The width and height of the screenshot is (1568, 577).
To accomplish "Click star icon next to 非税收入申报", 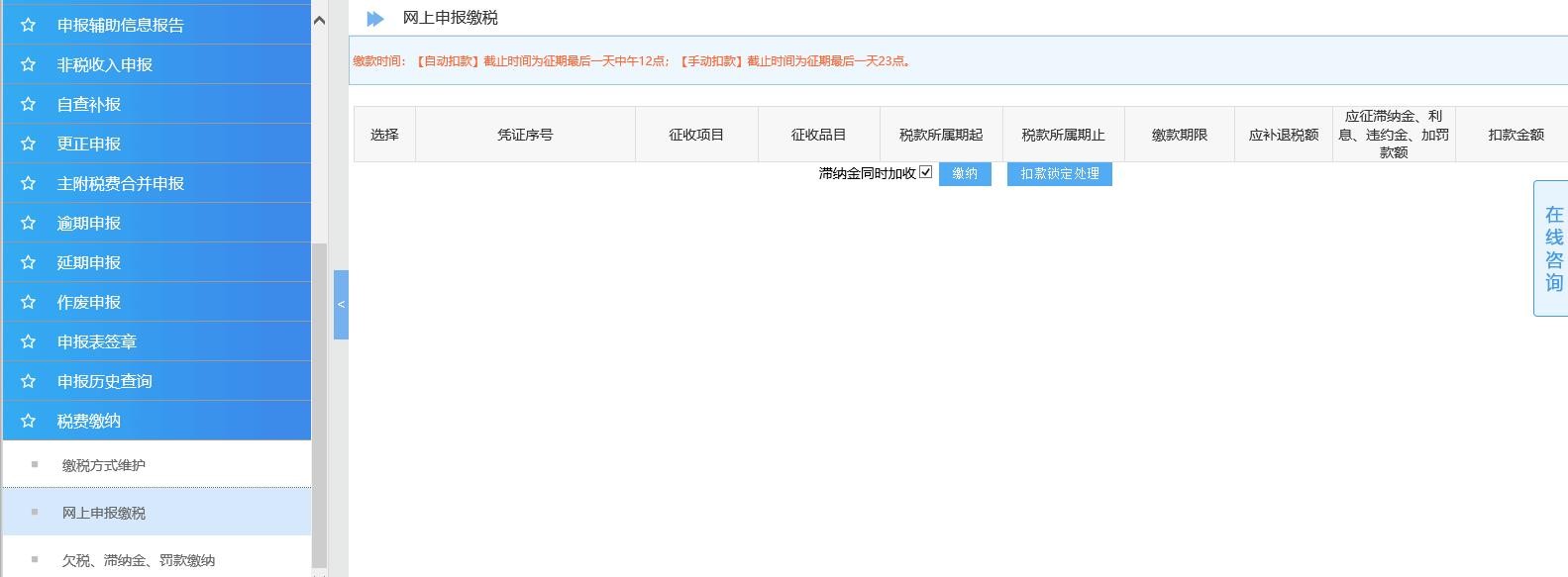I will [28, 64].
